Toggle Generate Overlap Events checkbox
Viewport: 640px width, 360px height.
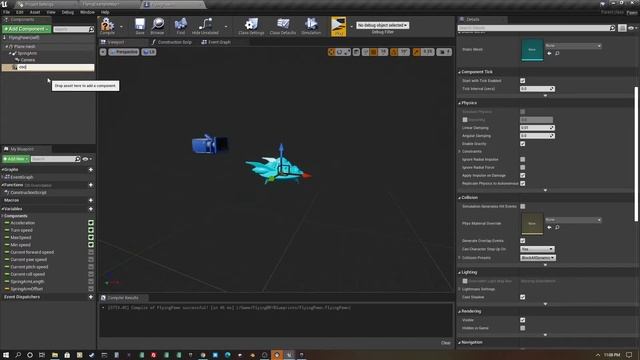(x=522, y=241)
